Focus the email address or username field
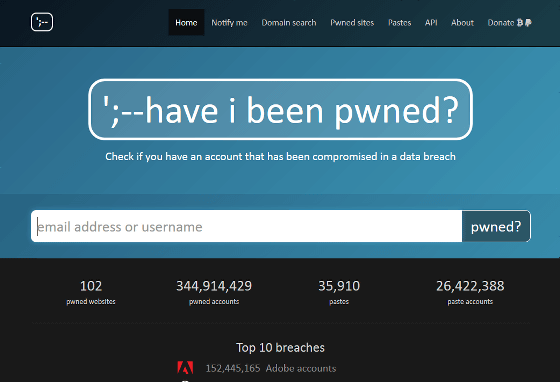The height and width of the screenshot is (382, 560). (246, 226)
